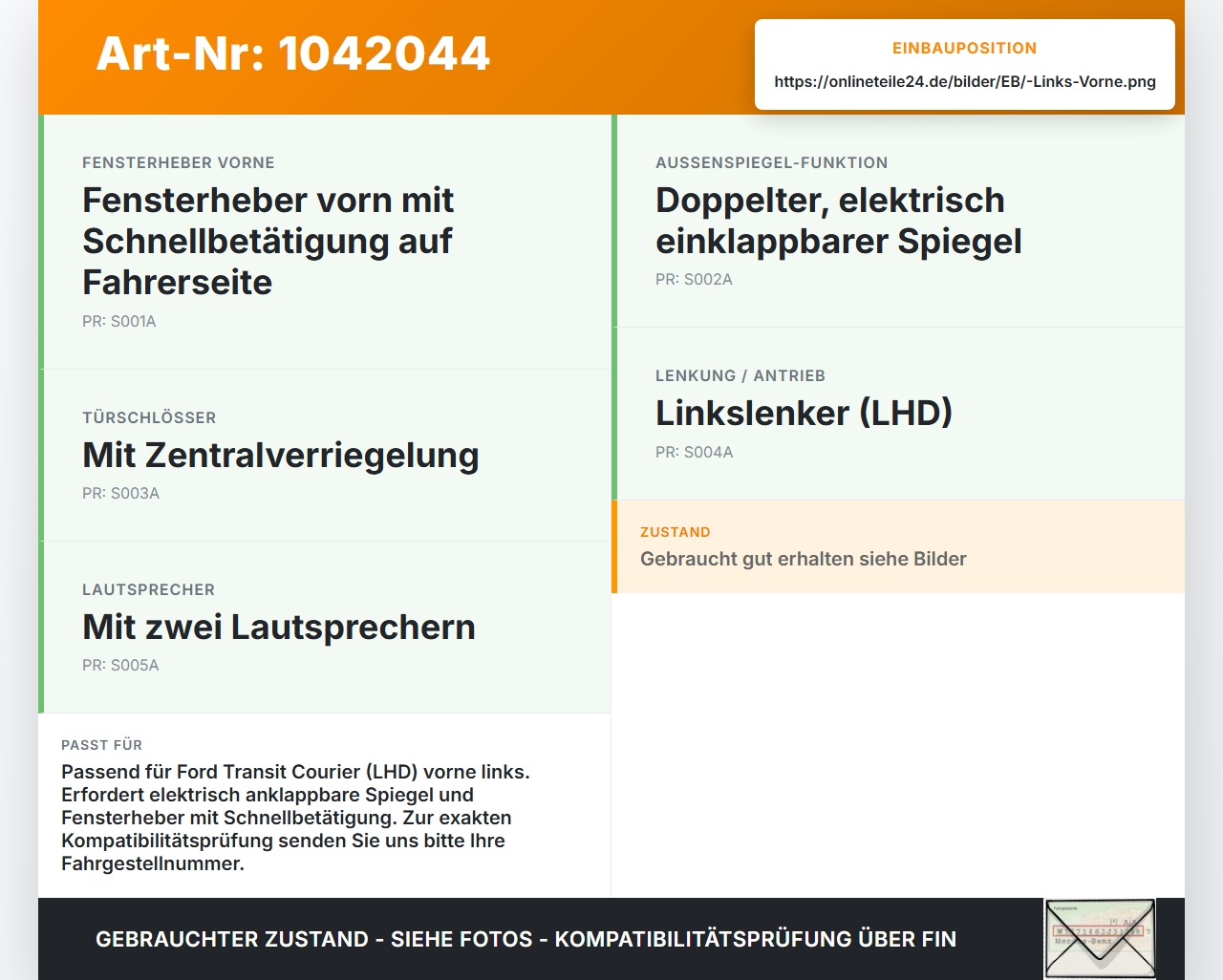
Task: Select Doppelter, elektrisch einklappbarer Spiegel heading
Action: (x=839, y=221)
